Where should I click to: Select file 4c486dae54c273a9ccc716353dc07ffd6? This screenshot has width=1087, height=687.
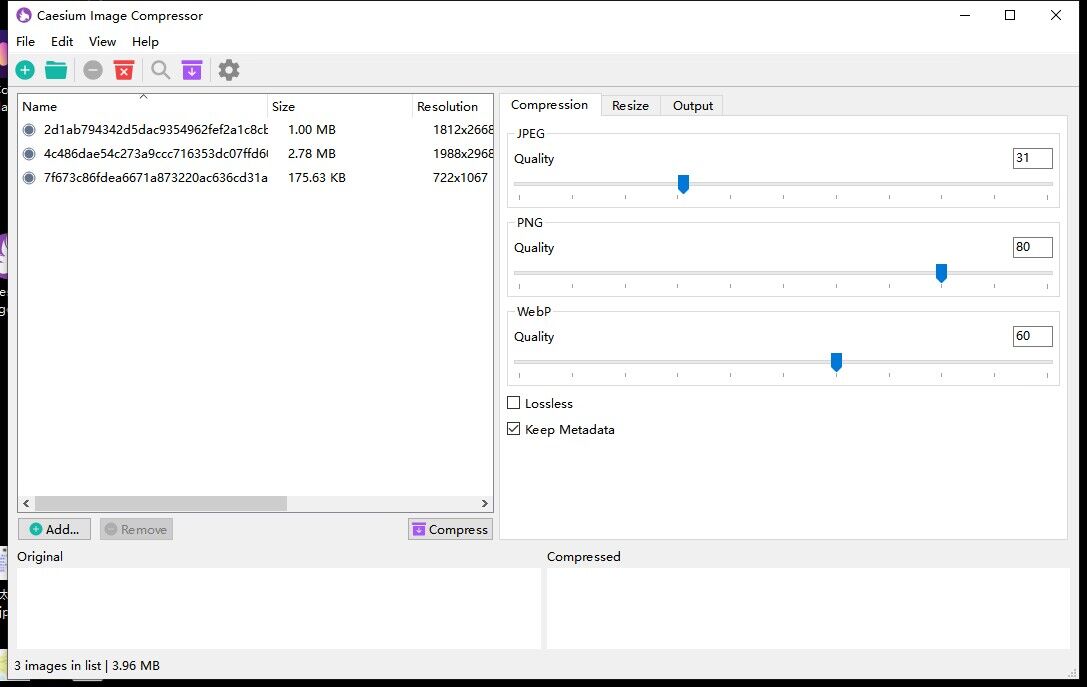[x=155, y=154]
